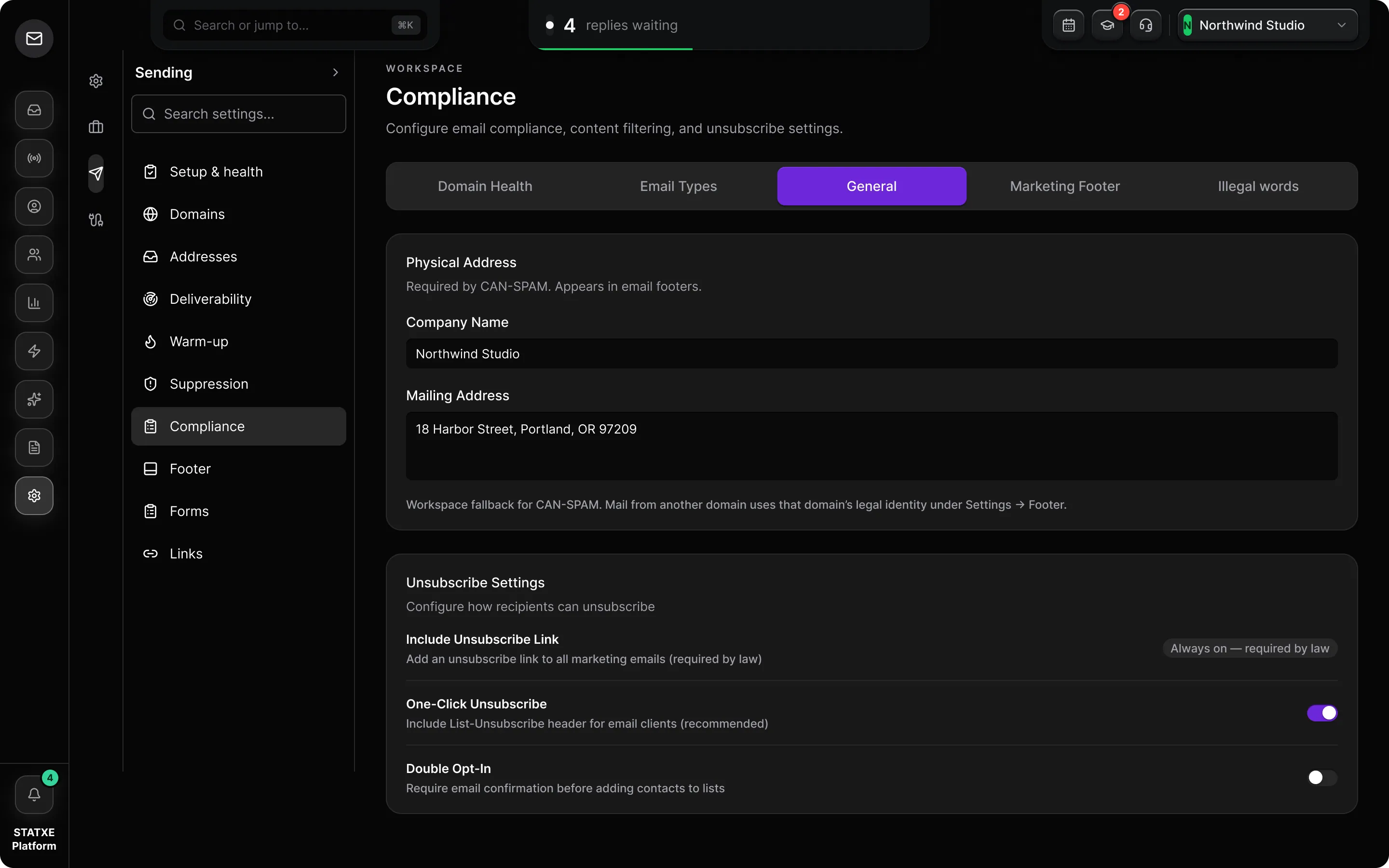This screenshot has width=1389, height=868.
Task: Open the people group icon in the left rail
Action: (x=34, y=255)
